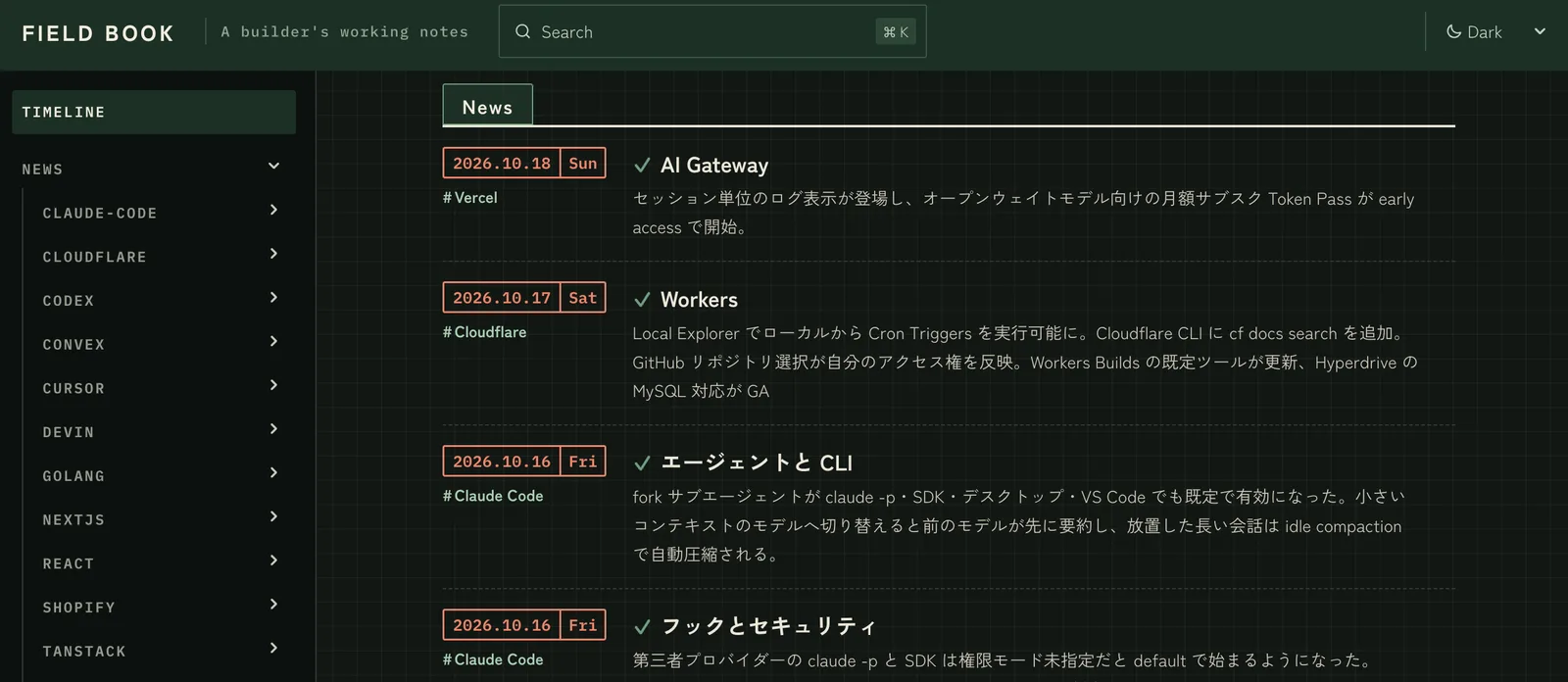Click the checkmark beside エージェントと CLI
This screenshot has width=1568, height=682.
point(643,463)
